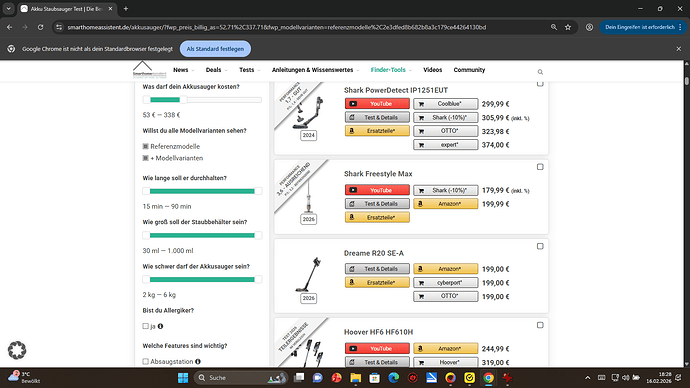The height and width of the screenshot is (388, 690).
Task: Click Als Standard festlegen button
Action: pyautogui.click(x=215, y=49)
